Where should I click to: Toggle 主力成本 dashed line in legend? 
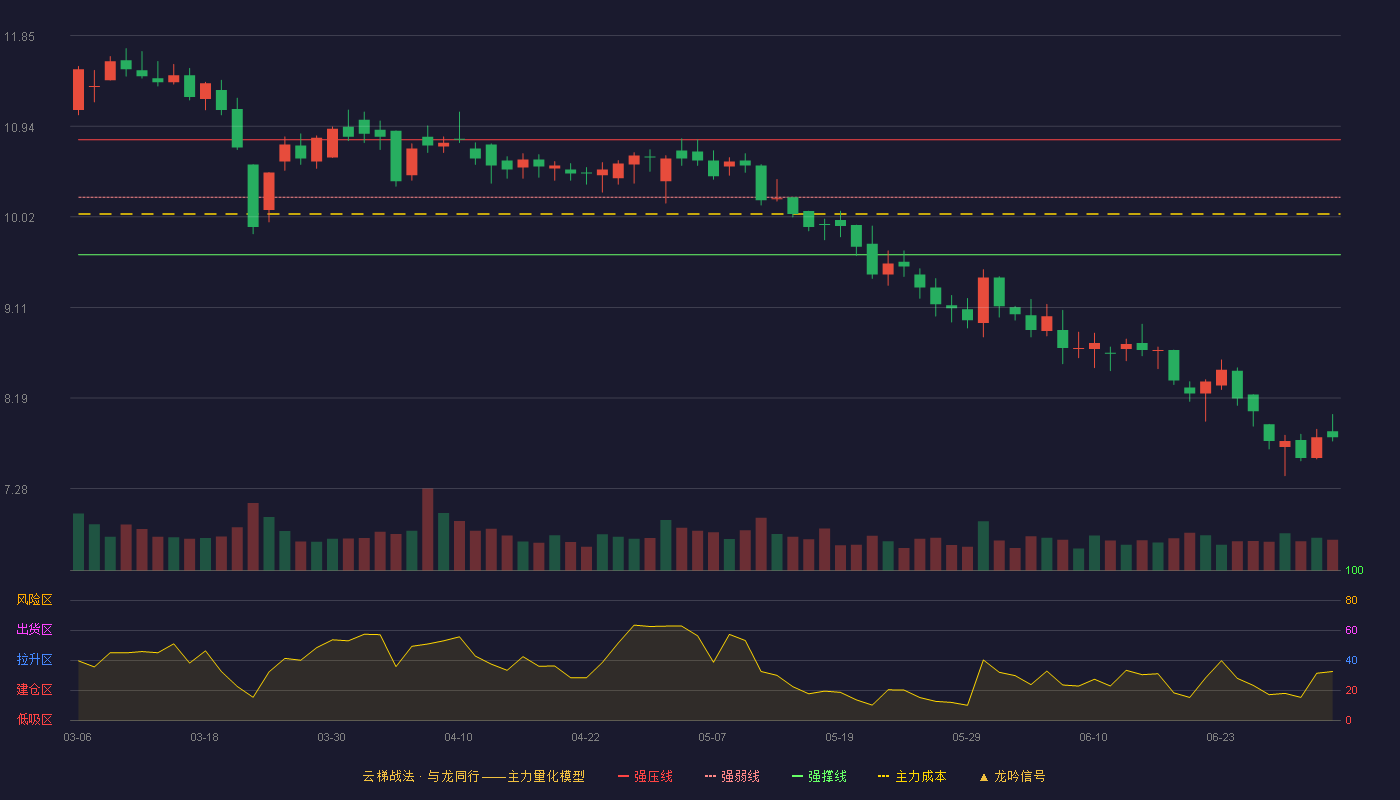(911, 776)
